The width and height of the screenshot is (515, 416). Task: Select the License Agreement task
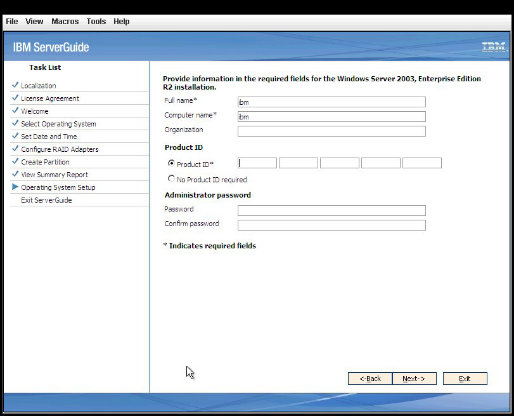point(50,98)
